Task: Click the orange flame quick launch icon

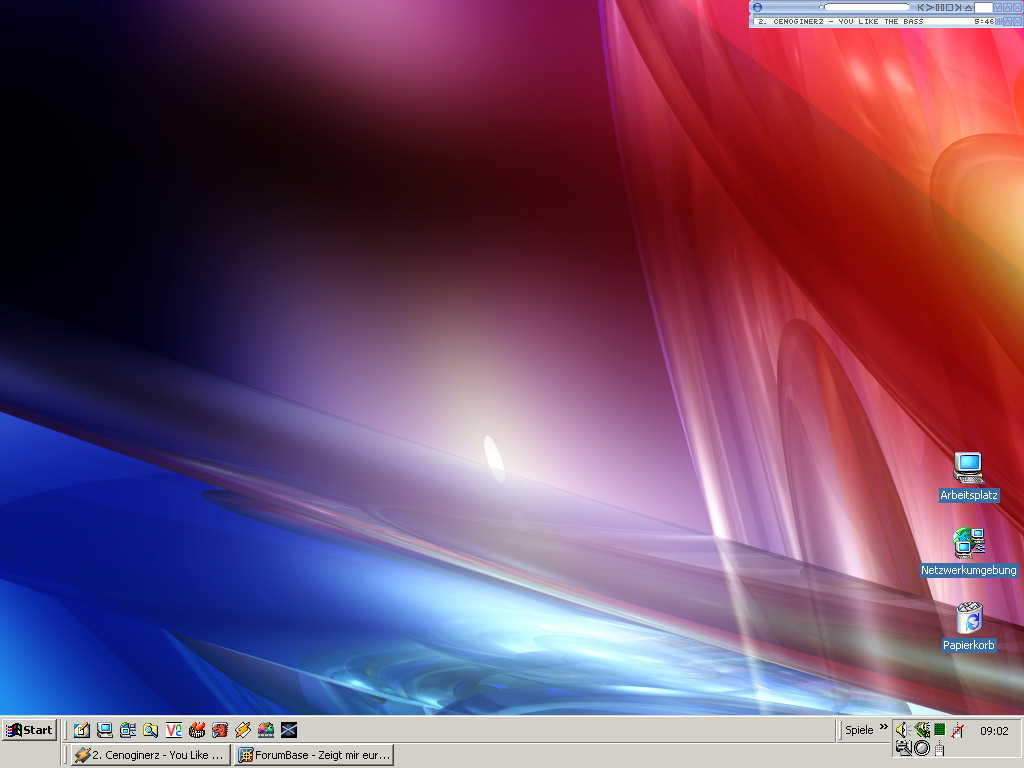Action: [197, 730]
